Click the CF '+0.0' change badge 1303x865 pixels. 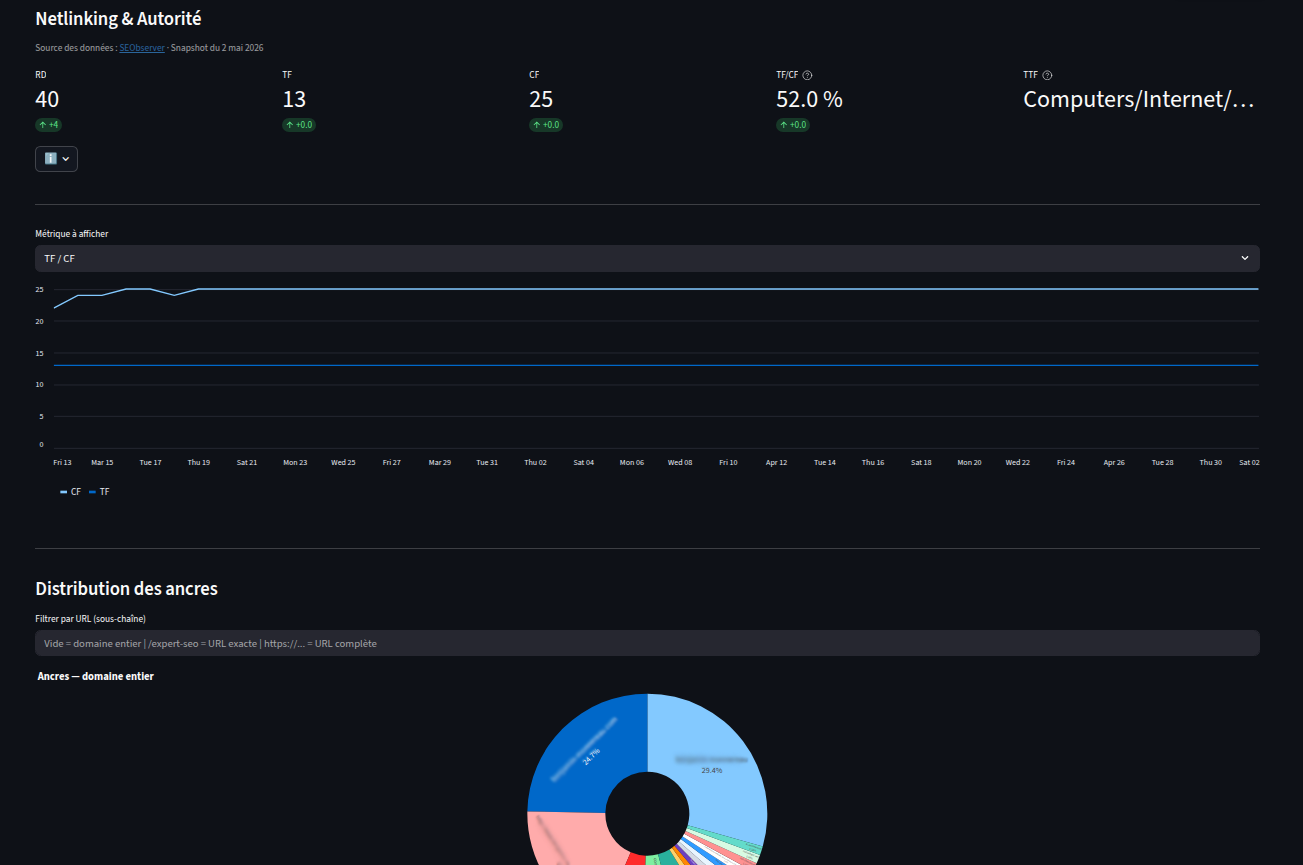546,125
